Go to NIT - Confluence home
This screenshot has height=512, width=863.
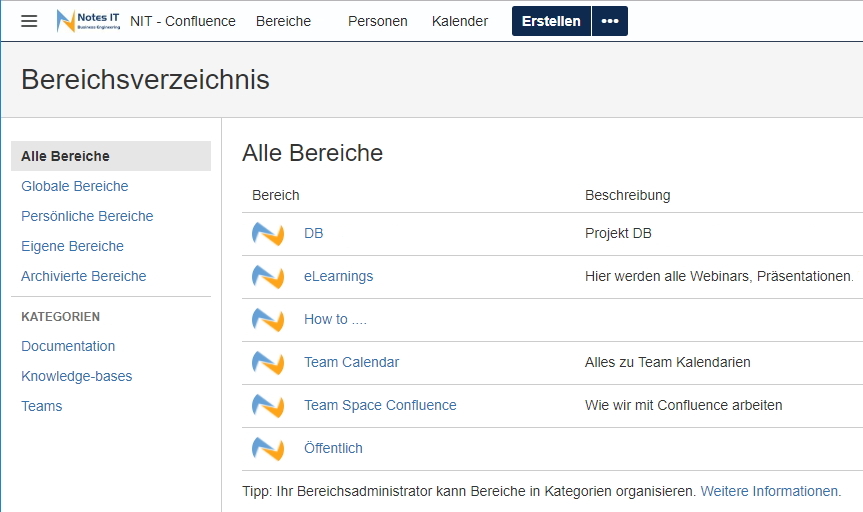pos(183,21)
